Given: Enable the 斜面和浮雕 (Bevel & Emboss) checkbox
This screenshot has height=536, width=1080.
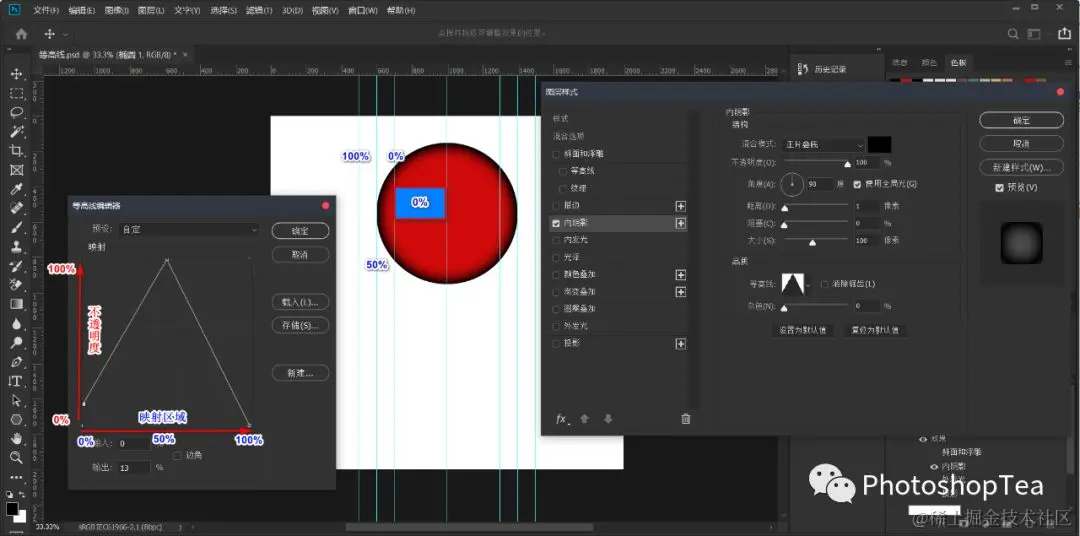Looking at the screenshot, I should 557,154.
